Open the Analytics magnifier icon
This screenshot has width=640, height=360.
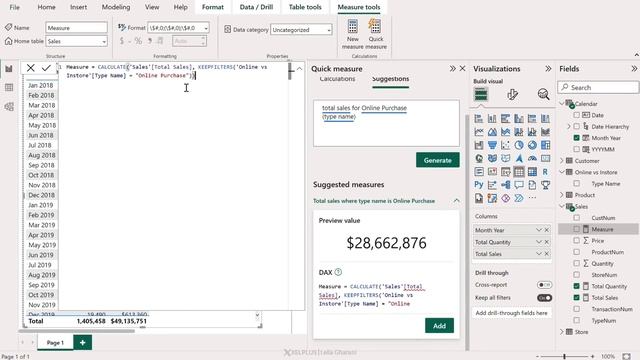[543, 94]
